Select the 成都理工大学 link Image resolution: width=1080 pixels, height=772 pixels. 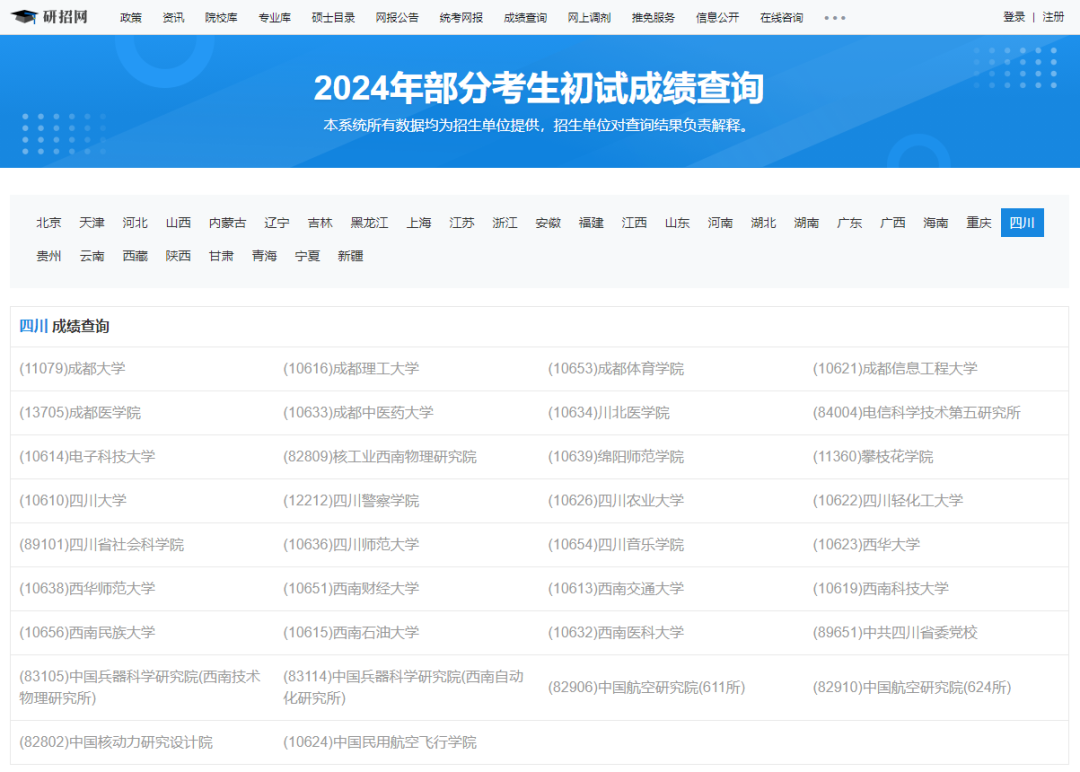(351, 368)
